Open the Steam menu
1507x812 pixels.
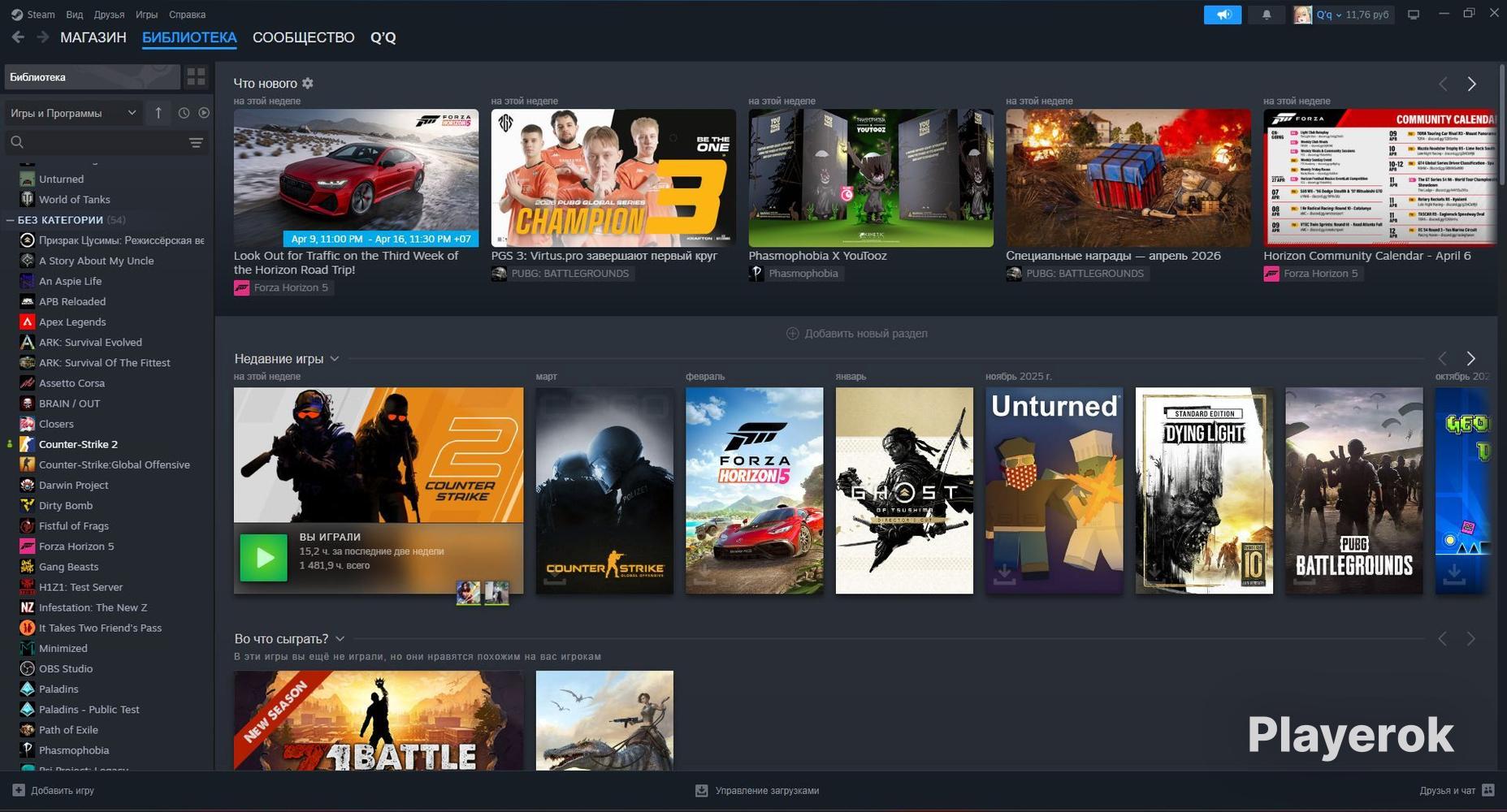pyautogui.click(x=41, y=15)
